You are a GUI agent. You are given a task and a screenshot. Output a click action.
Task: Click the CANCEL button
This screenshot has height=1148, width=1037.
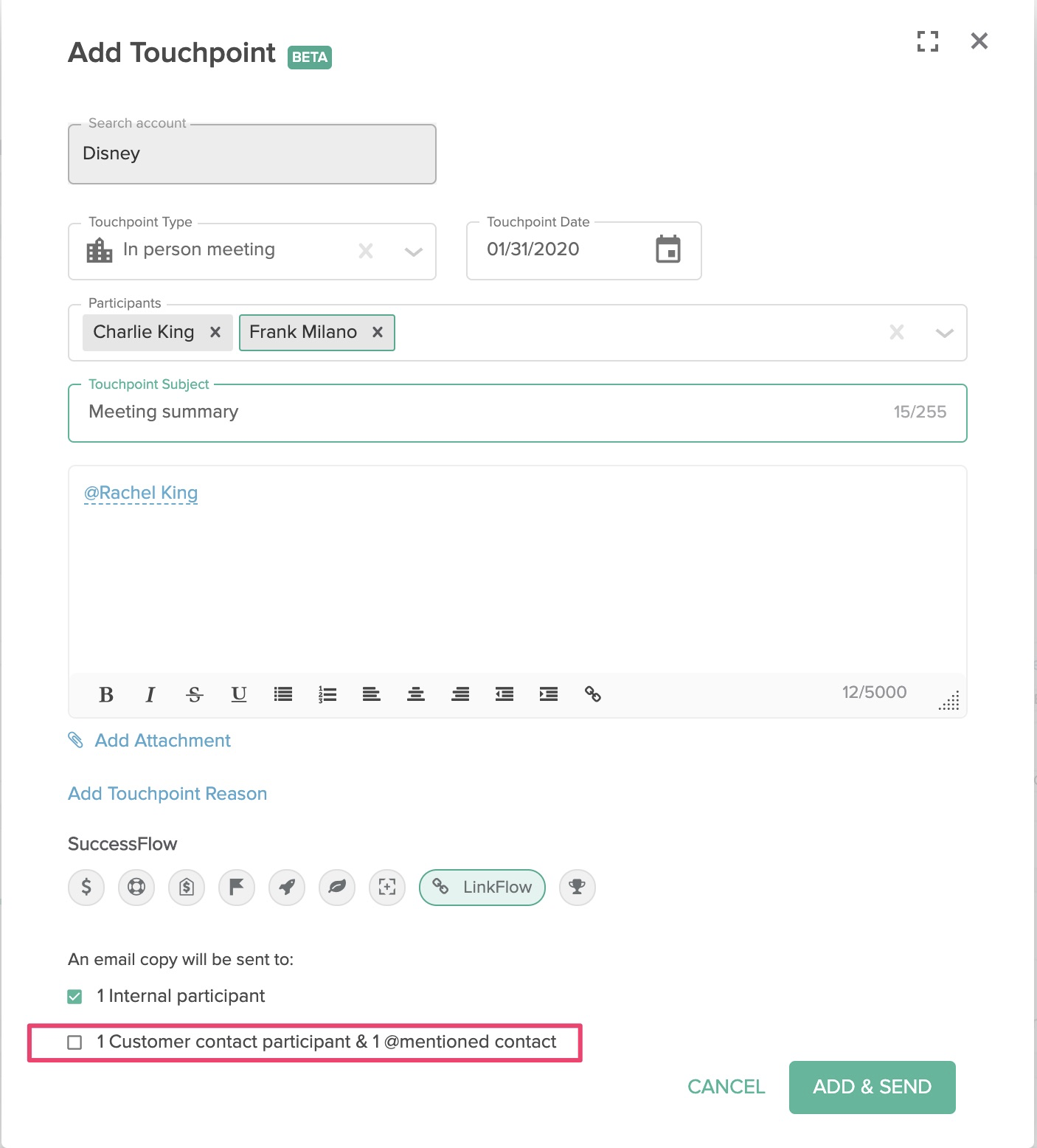click(x=726, y=1087)
